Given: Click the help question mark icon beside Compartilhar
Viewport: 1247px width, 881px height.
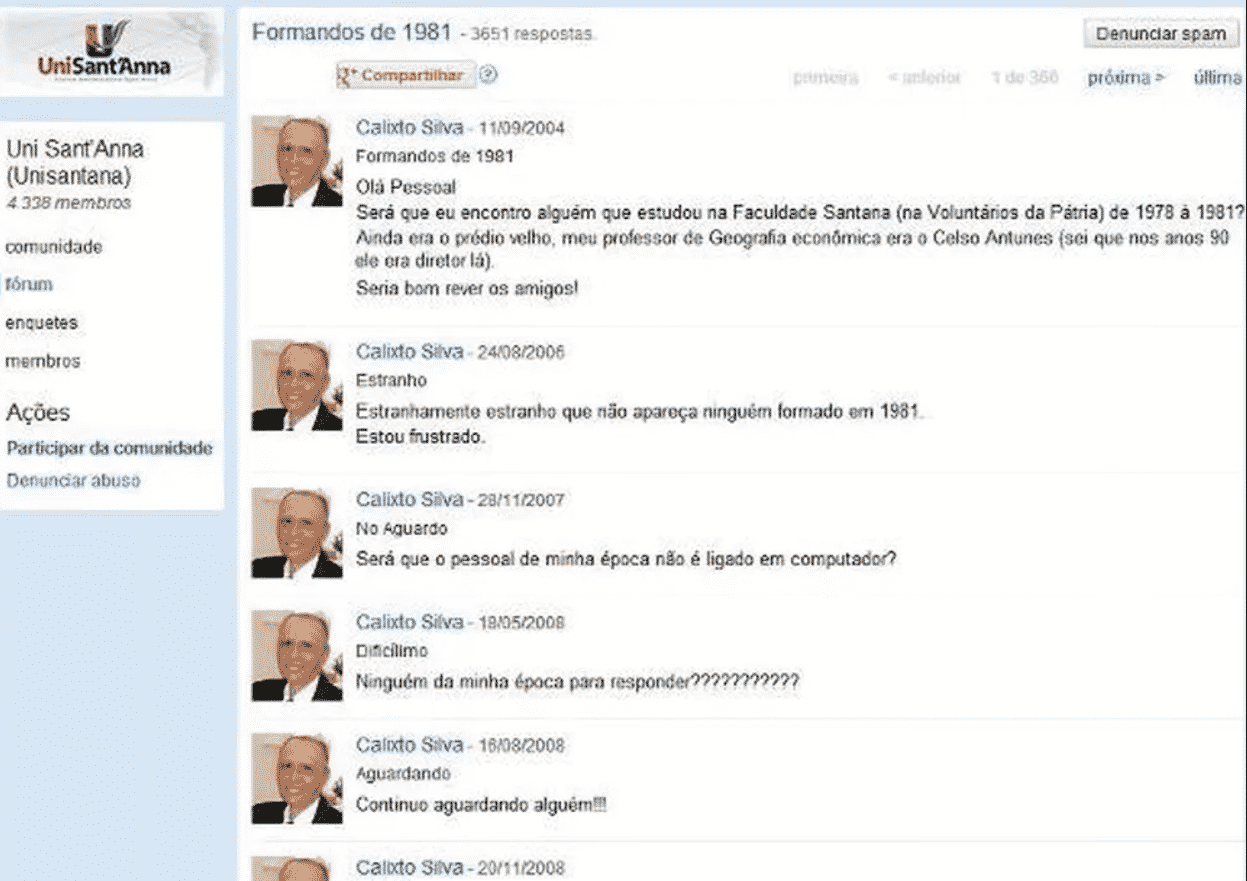Looking at the screenshot, I should pos(488,75).
